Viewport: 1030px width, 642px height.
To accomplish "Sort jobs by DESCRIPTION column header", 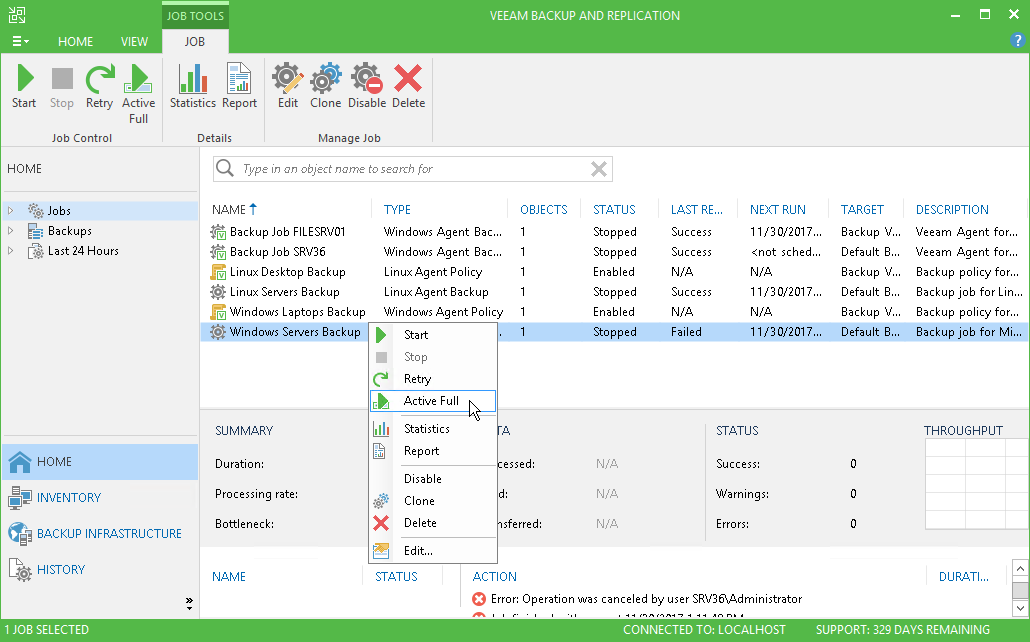I will (x=952, y=210).
